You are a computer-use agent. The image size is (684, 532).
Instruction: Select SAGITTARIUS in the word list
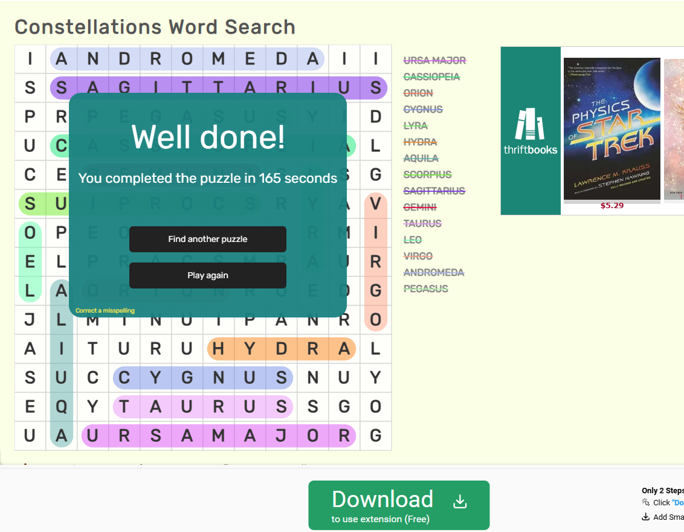coord(434,191)
